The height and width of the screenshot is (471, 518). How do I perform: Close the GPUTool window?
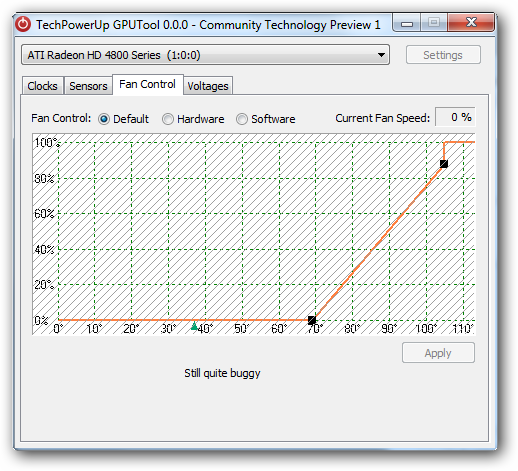[x=471, y=23]
